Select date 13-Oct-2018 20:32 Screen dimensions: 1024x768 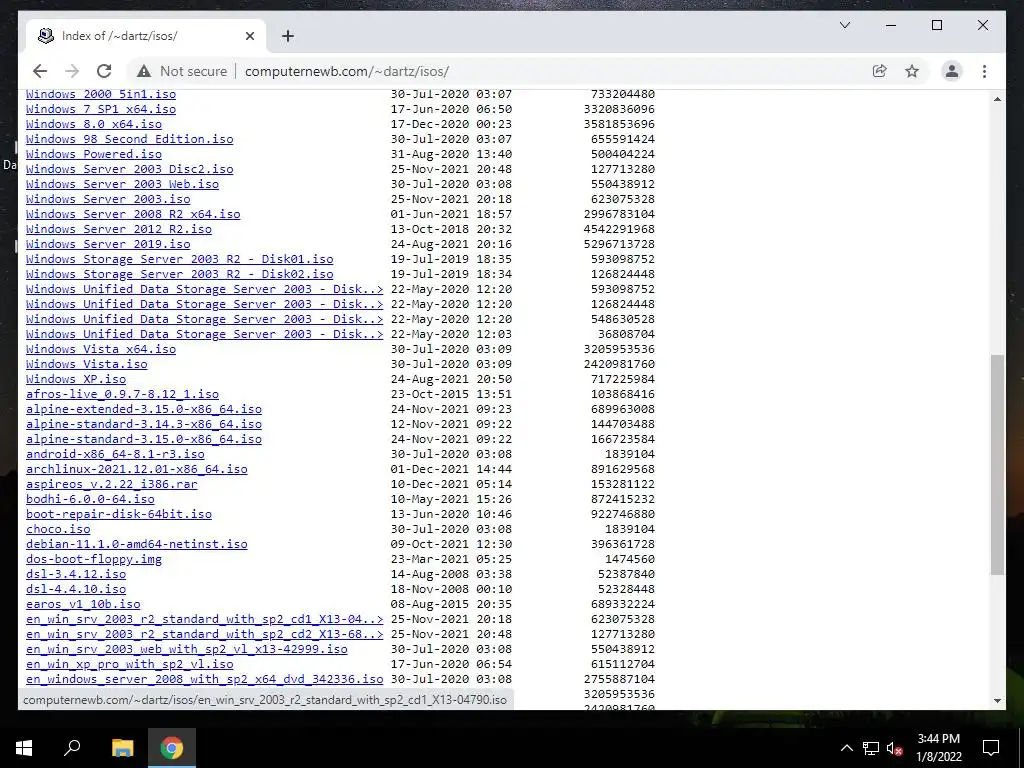tap(451, 229)
